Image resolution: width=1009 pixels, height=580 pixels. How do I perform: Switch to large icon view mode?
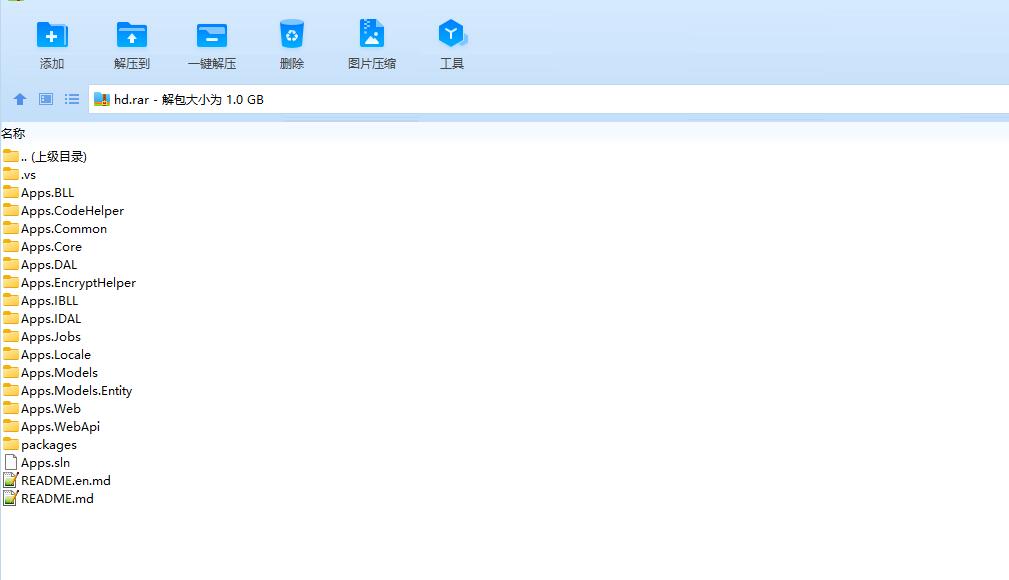click(46, 99)
